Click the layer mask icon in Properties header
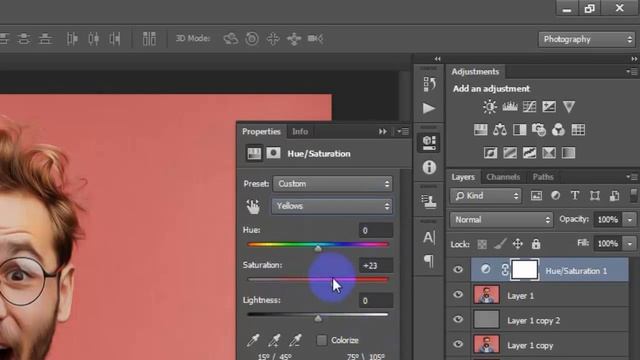The image size is (640, 360). click(x=273, y=153)
